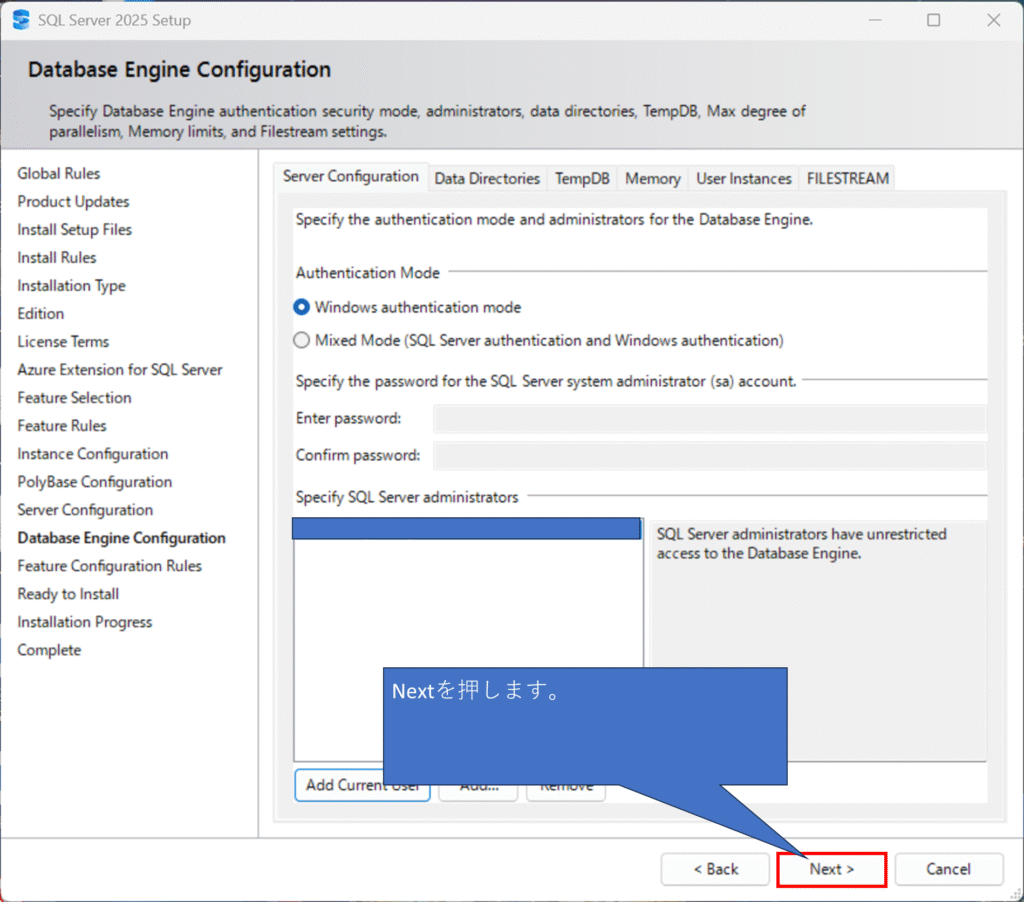Click the SQL Server Setup app icon
The image size is (1024, 902).
tap(21, 20)
